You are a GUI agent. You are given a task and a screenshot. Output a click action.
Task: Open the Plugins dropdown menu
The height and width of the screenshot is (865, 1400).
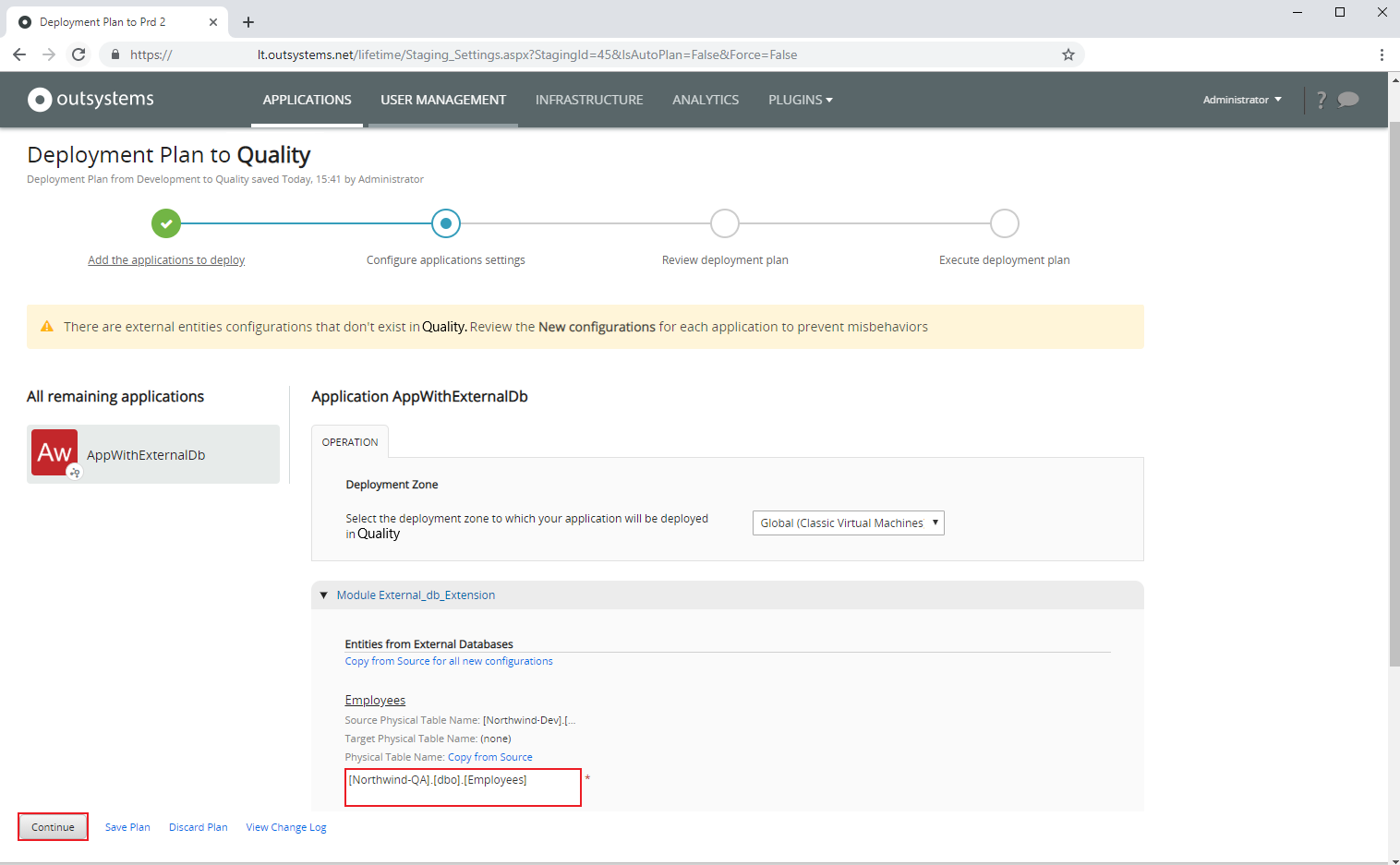(x=800, y=99)
